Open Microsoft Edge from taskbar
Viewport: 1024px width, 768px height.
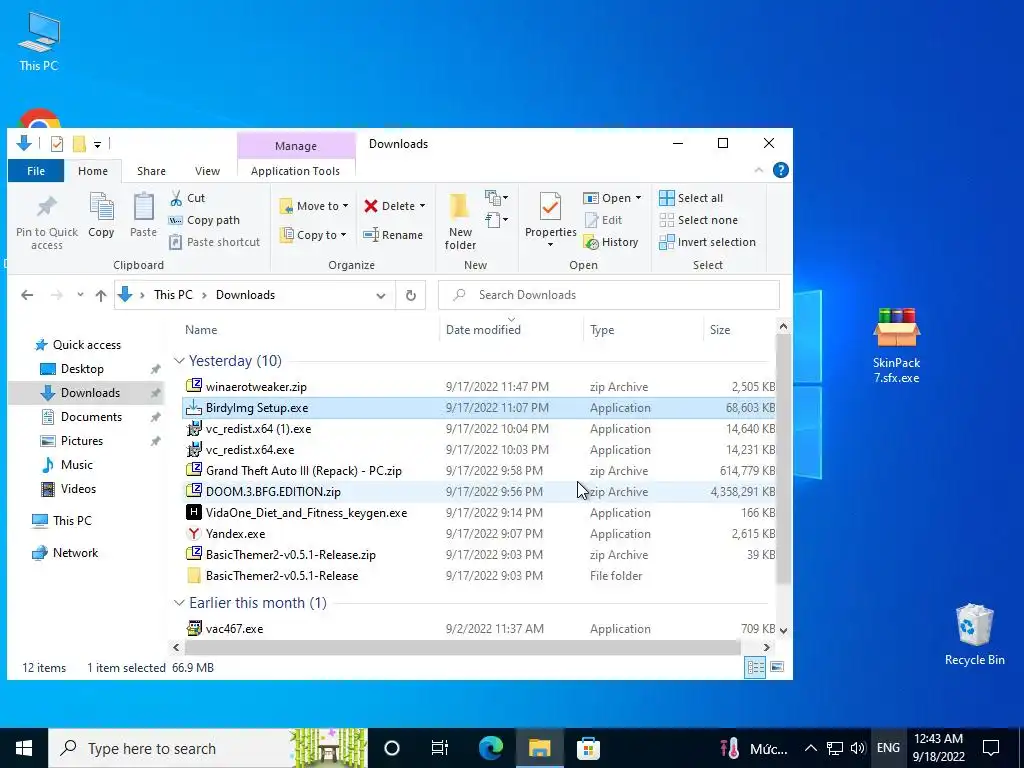[x=491, y=748]
